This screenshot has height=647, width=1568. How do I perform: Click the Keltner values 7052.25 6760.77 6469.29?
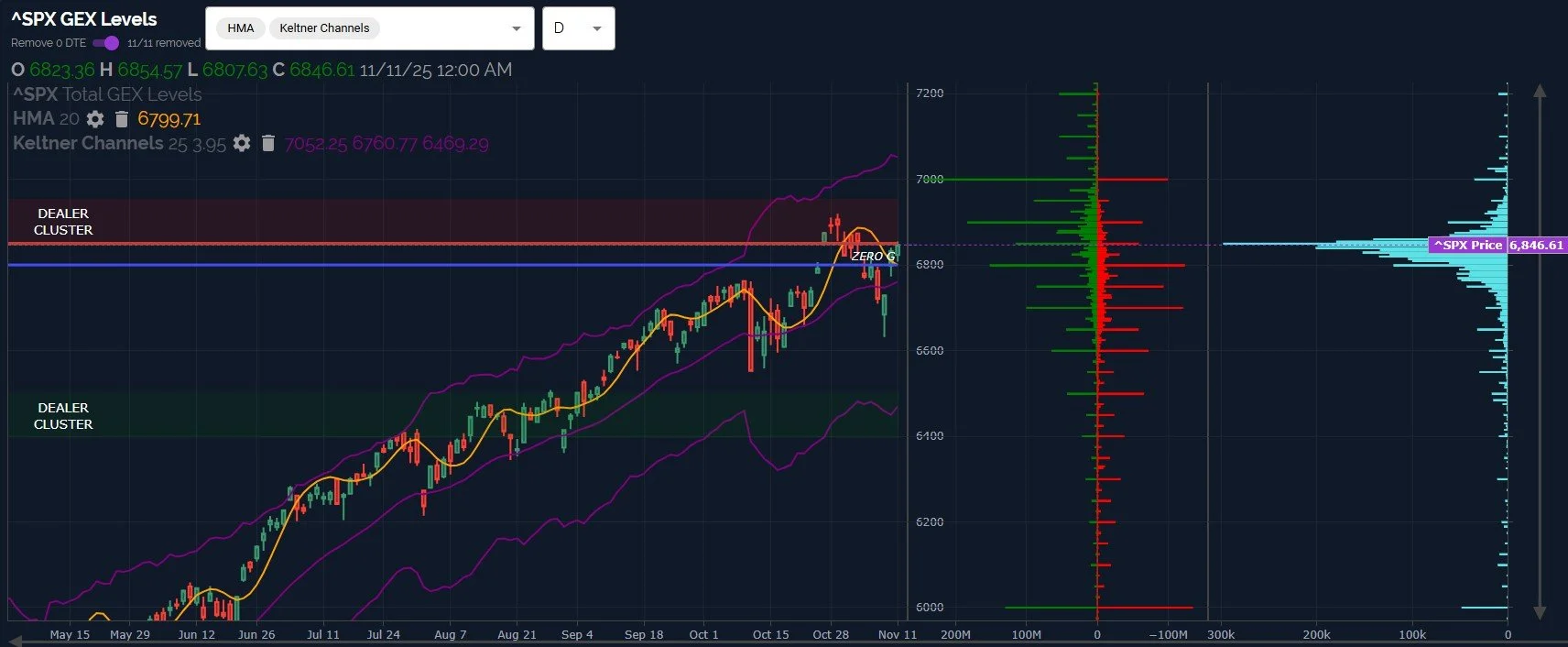[x=387, y=144]
